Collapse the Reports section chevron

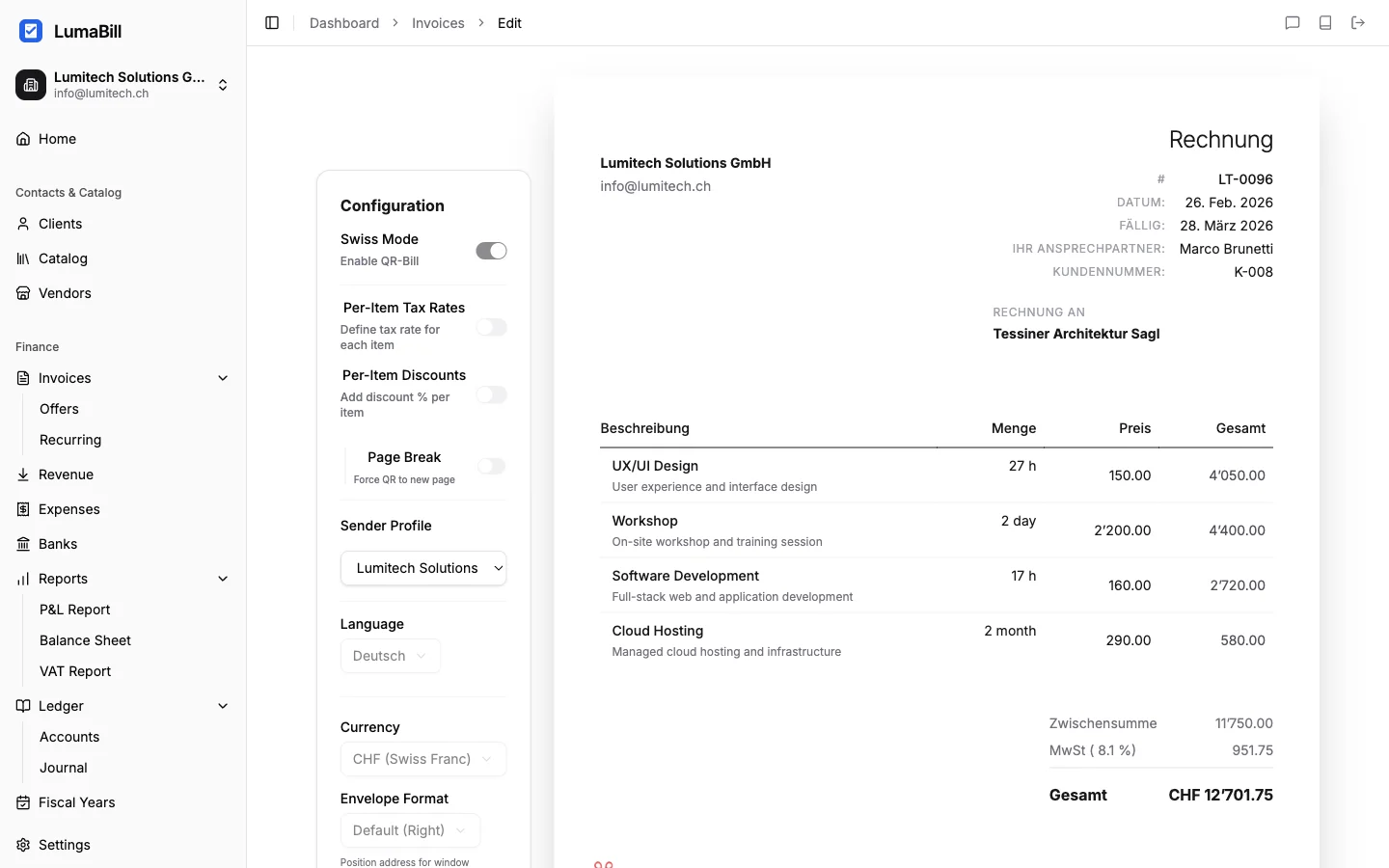coord(223,579)
